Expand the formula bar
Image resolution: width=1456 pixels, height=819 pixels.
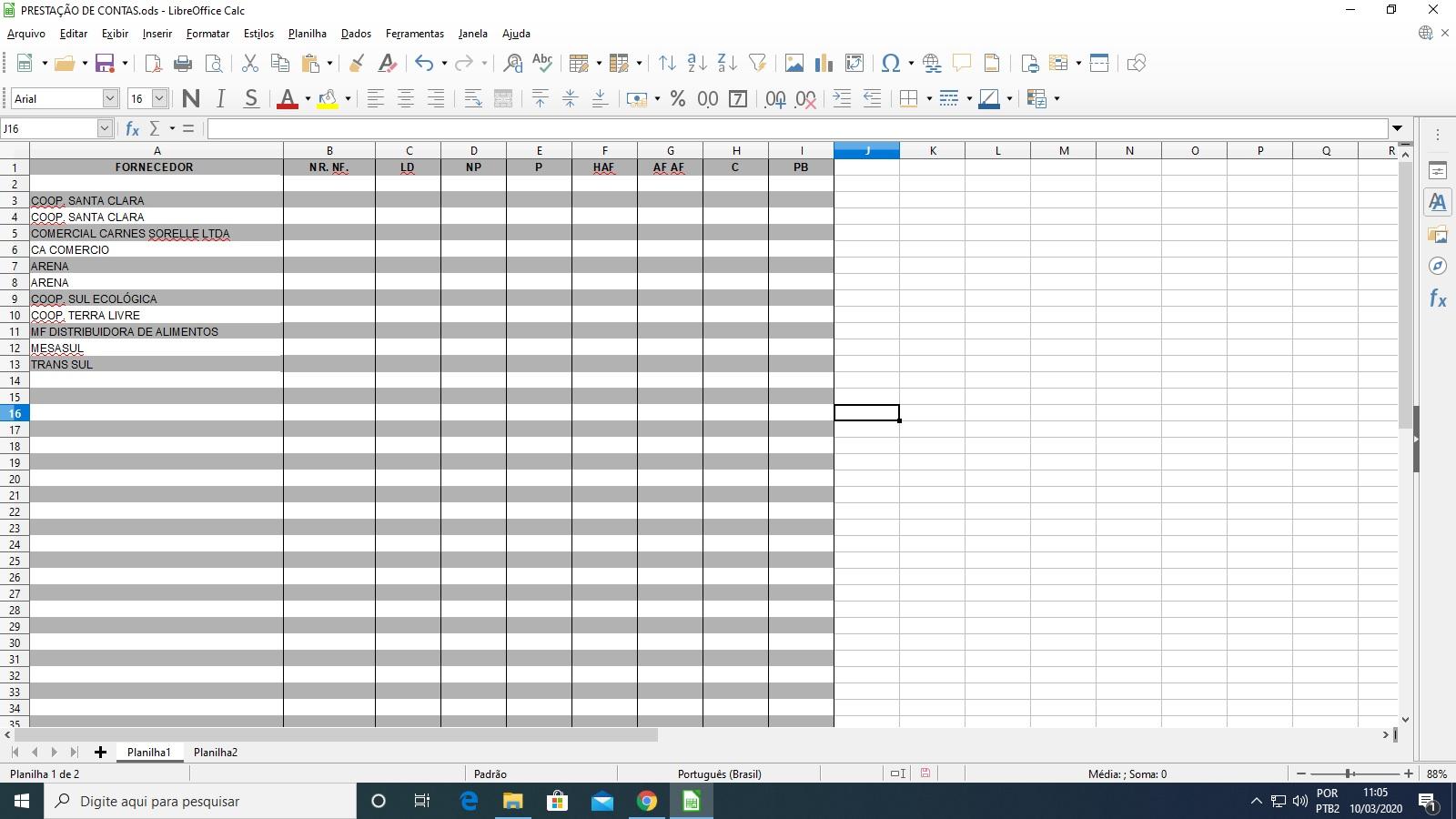point(1398,128)
